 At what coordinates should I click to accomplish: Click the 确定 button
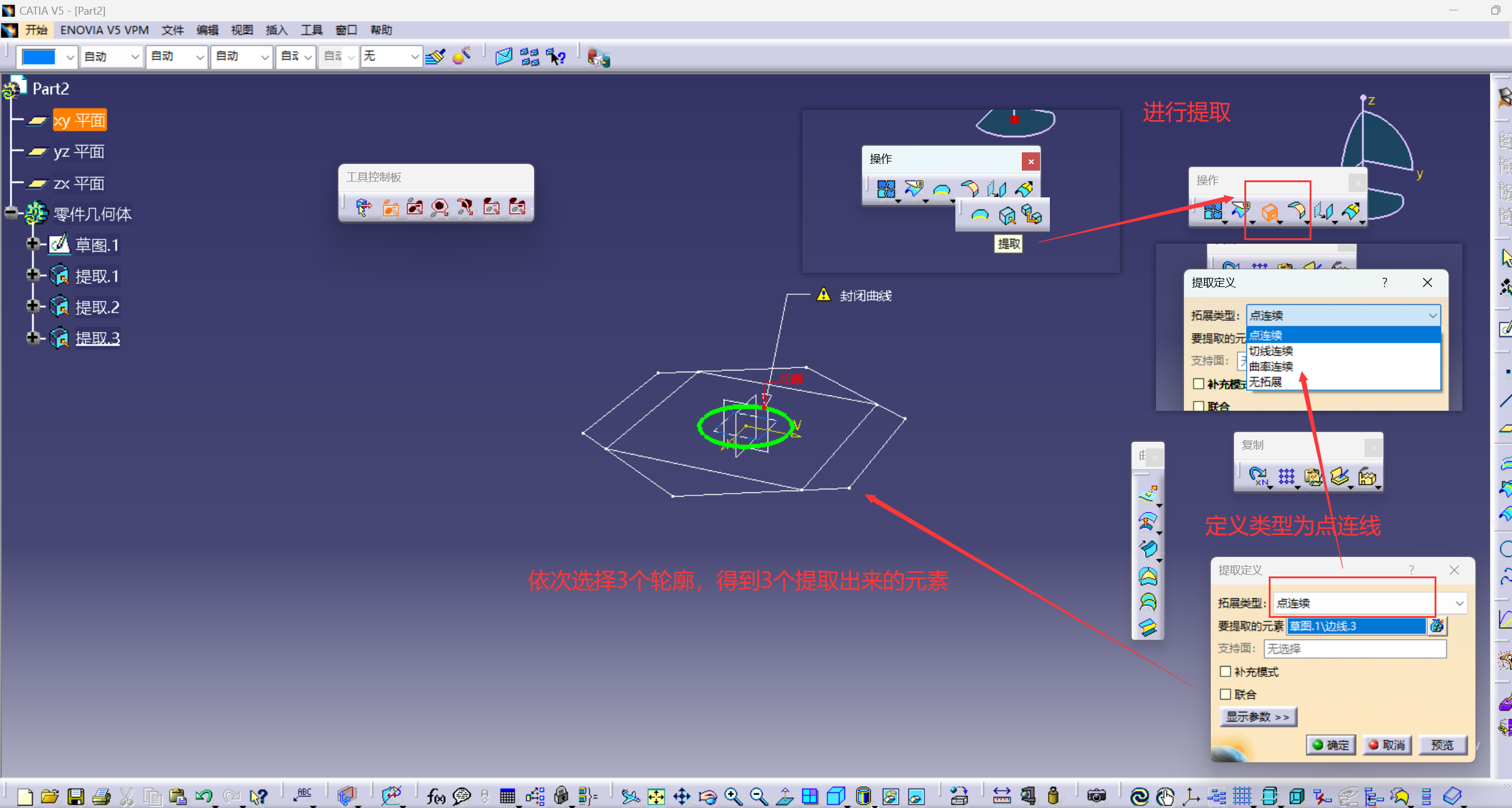[1331, 745]
